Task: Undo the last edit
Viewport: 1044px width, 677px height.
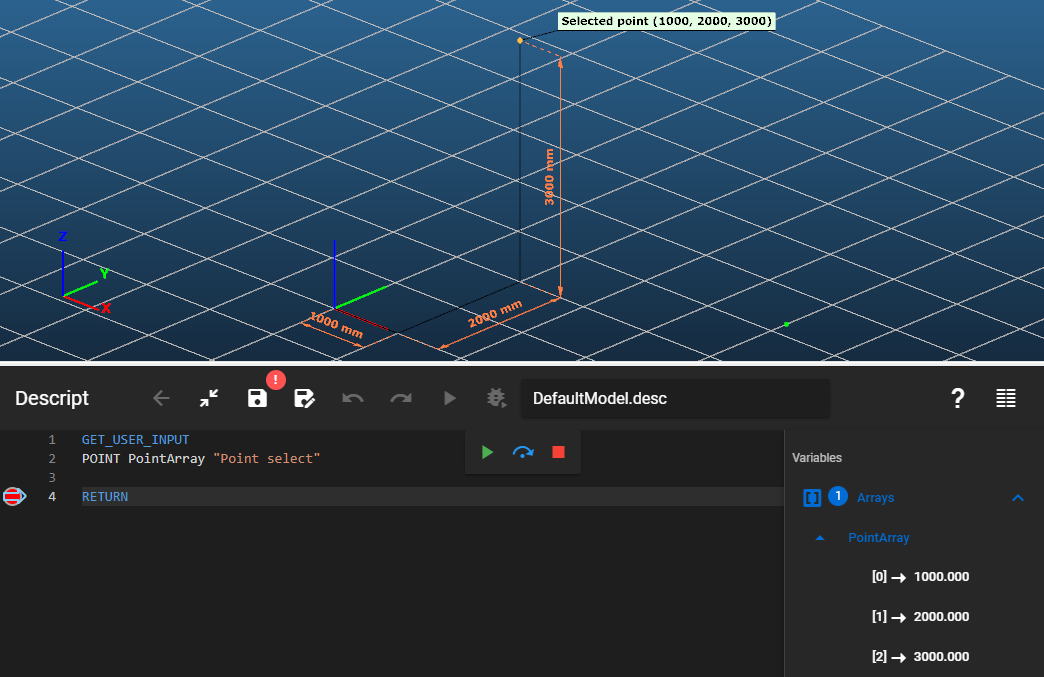Action: [353, 398]
